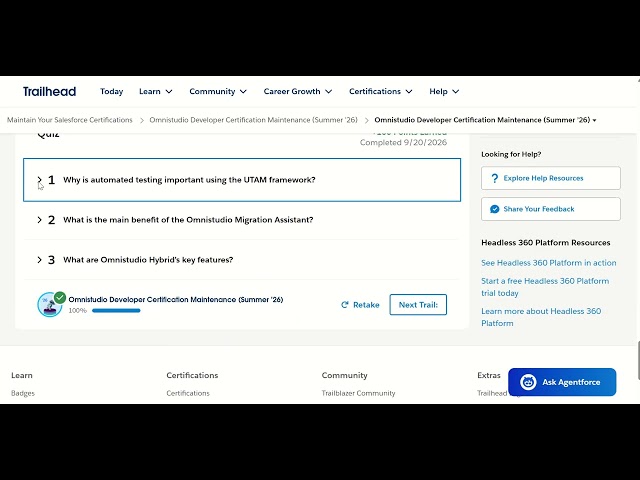Click the Certifications menu chevron
The width and height of the screenshot is (640, 480).
pos(409,92)
